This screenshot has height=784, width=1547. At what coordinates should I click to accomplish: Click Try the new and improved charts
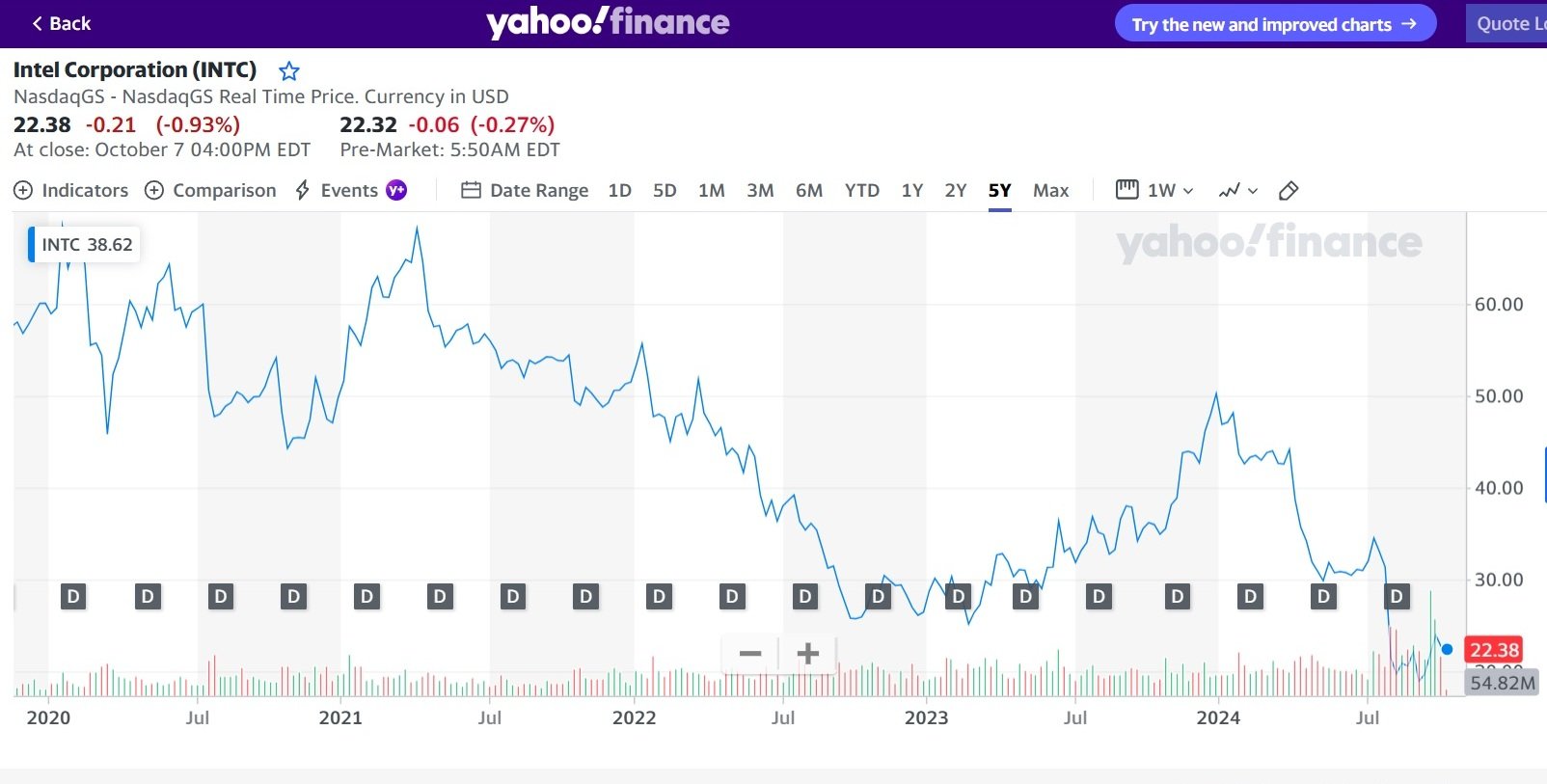pyautogui.click(x=1274, y=23)
